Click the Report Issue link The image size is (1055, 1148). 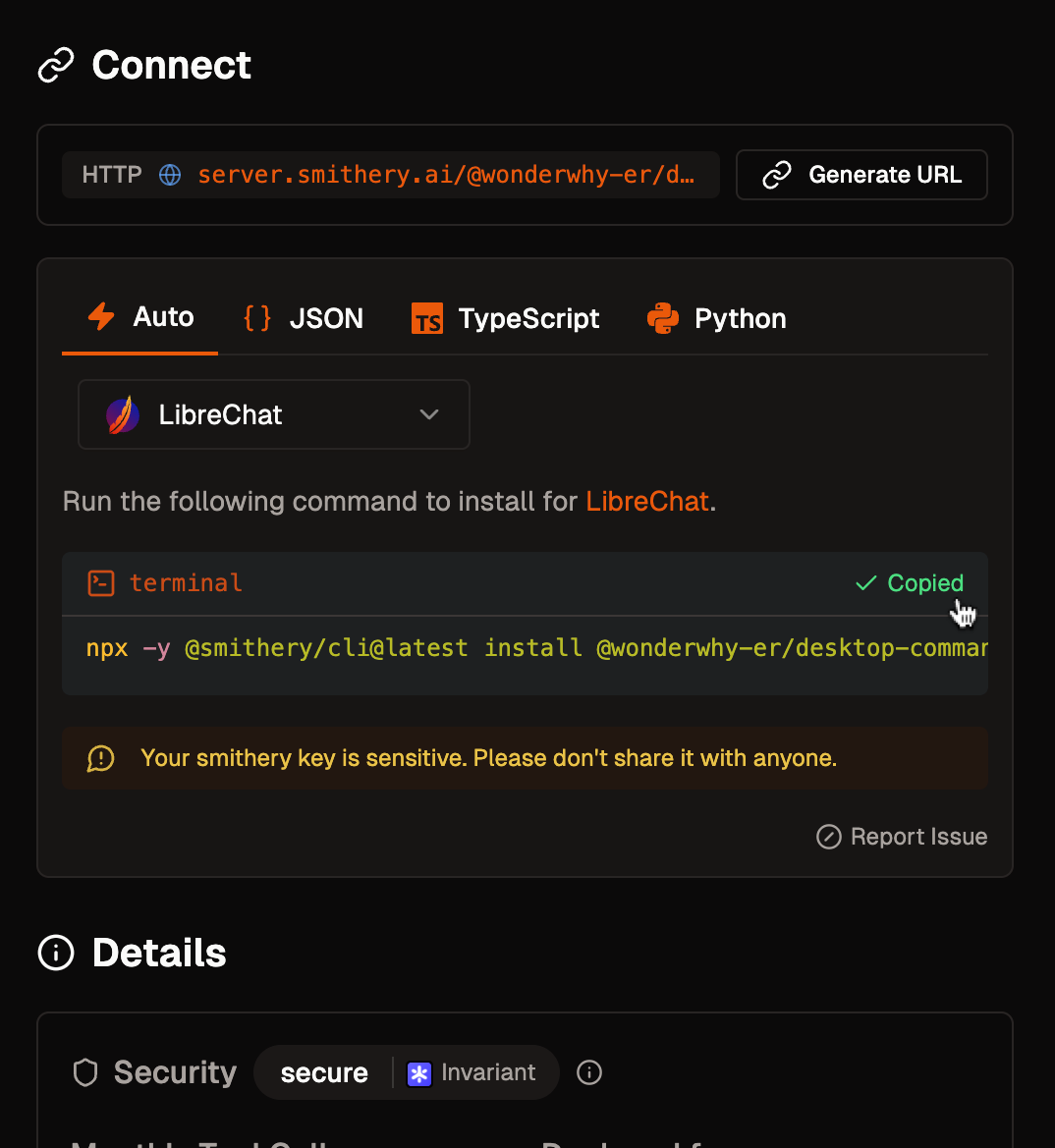coord(902,837)
